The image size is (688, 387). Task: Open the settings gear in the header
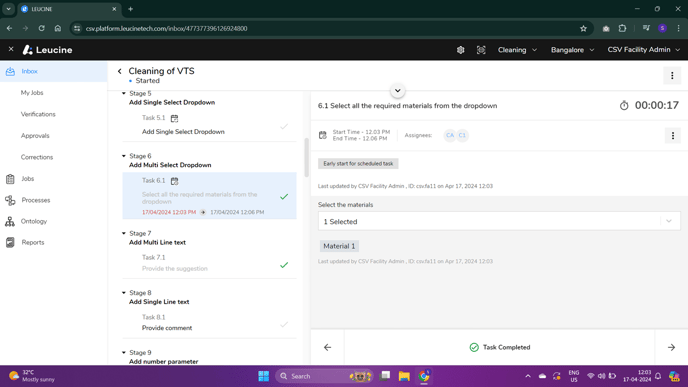point(460,50)
